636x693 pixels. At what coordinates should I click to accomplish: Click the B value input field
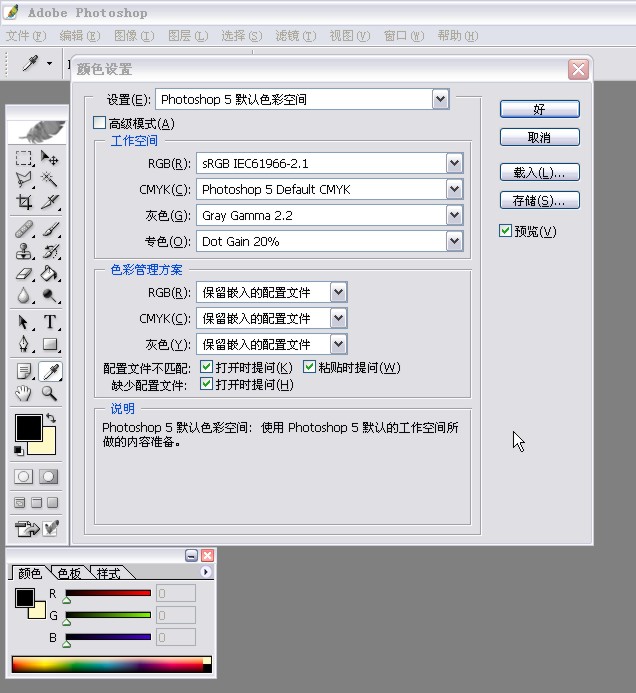tap(176, 637)
